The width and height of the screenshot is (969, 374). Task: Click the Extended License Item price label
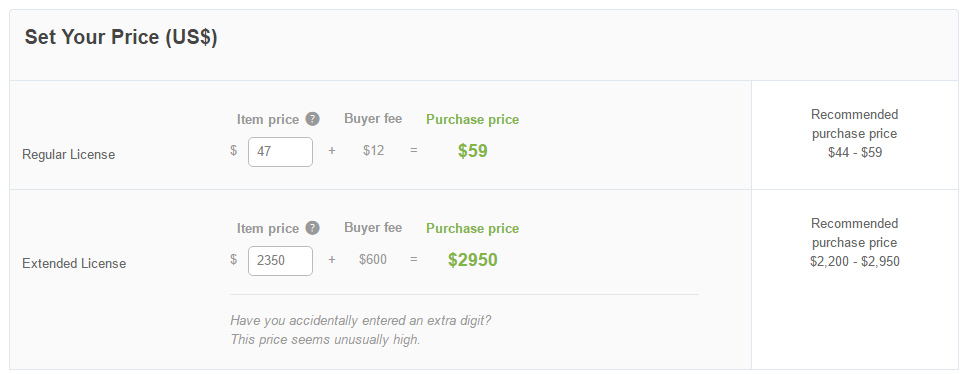[268, 229]
